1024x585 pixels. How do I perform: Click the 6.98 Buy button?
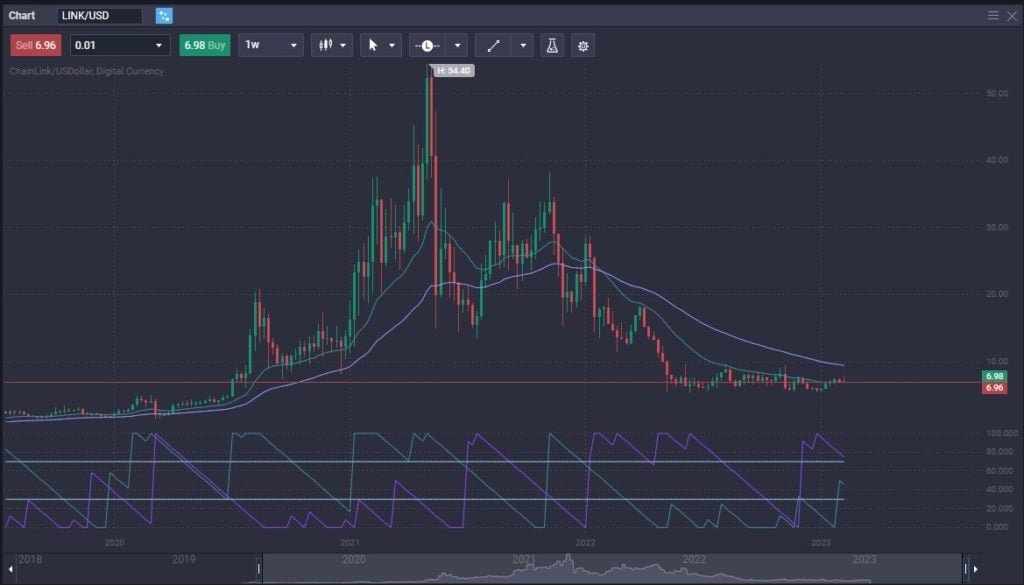point(205,45)
